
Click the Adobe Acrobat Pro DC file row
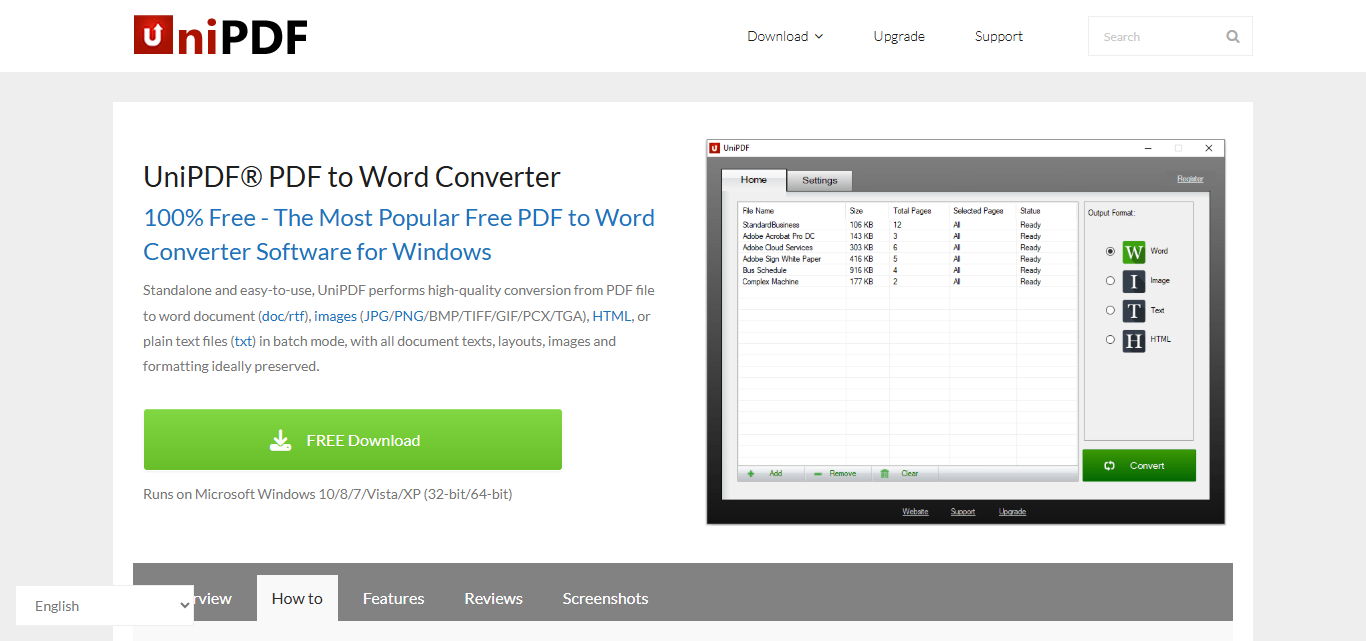click(908, 236)
